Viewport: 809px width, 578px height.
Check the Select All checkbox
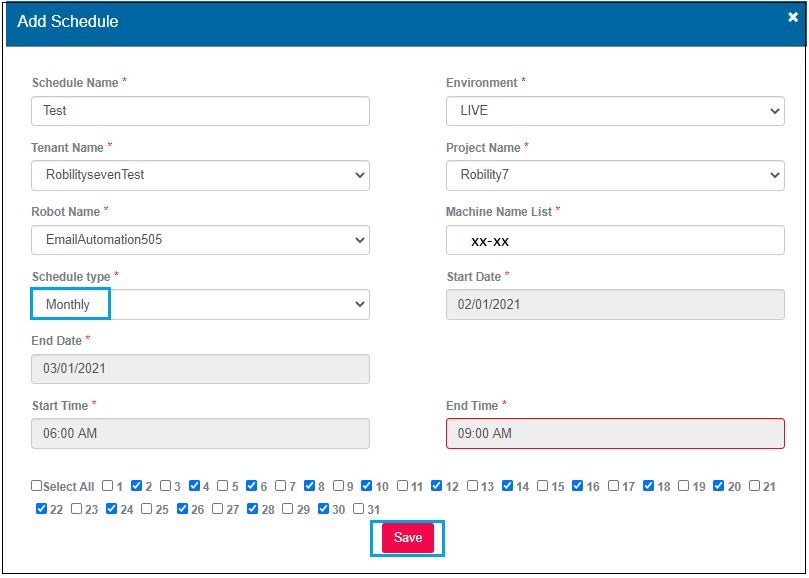(37, 486)
